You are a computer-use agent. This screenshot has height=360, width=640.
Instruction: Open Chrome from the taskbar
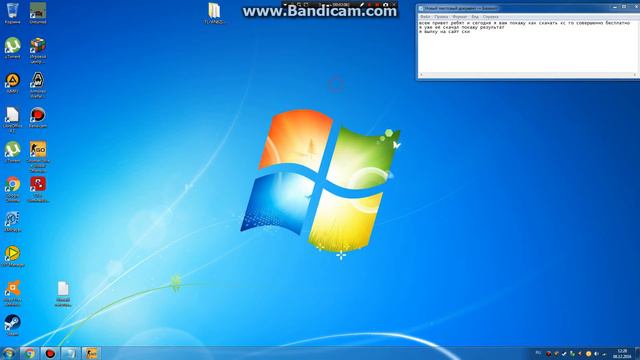click(x=29, y=353)
